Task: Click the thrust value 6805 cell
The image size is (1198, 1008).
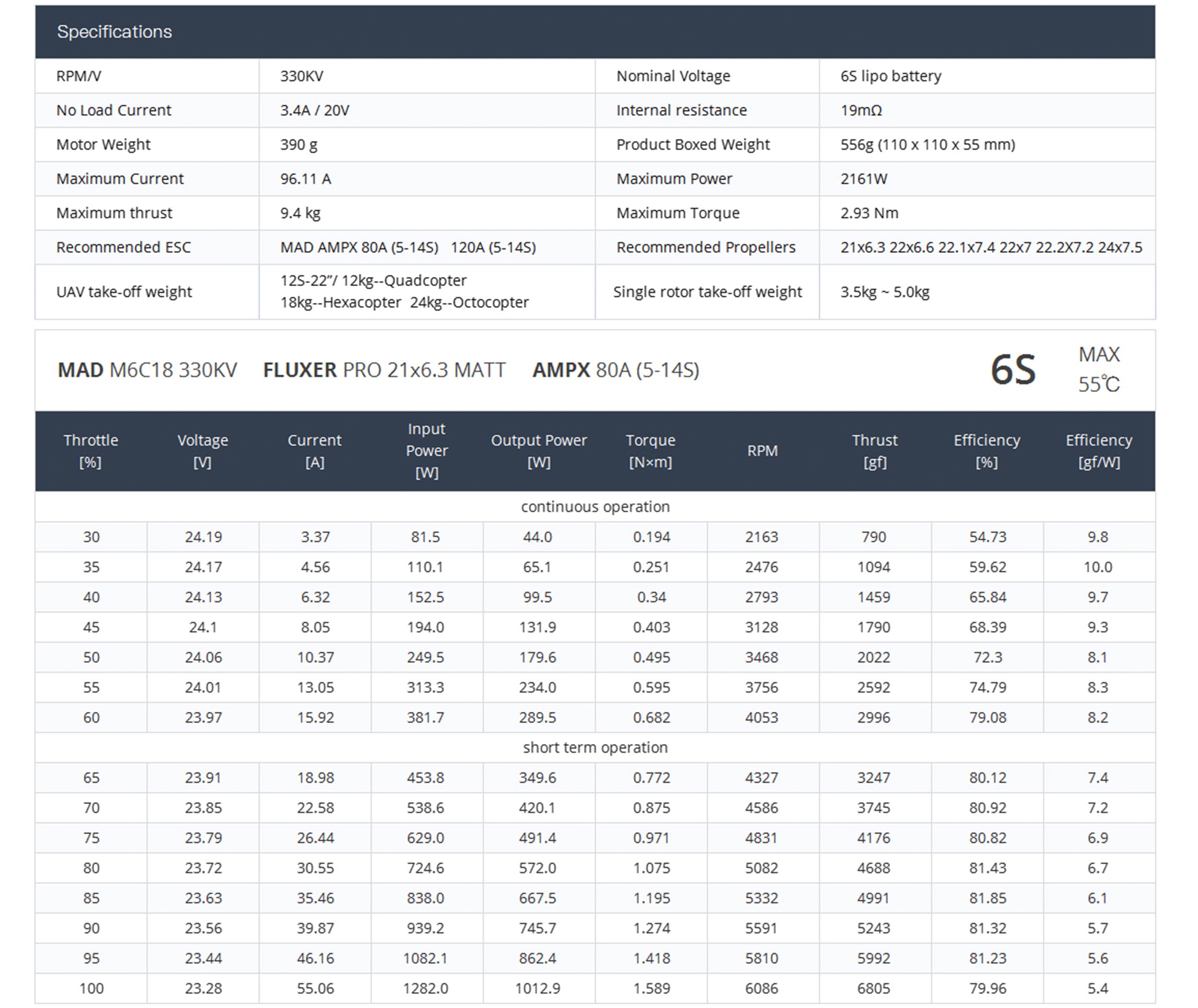Action: (x=873, y=988)
